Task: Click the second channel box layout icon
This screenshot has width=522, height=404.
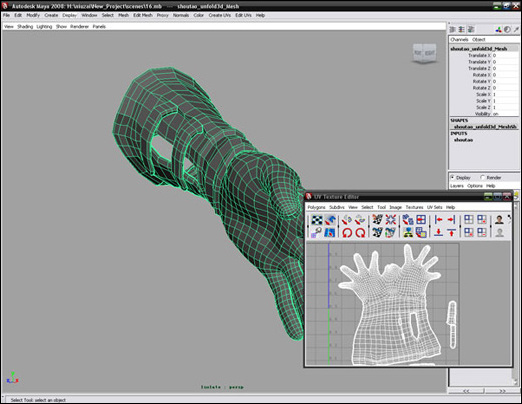Action: click(462, 30)
